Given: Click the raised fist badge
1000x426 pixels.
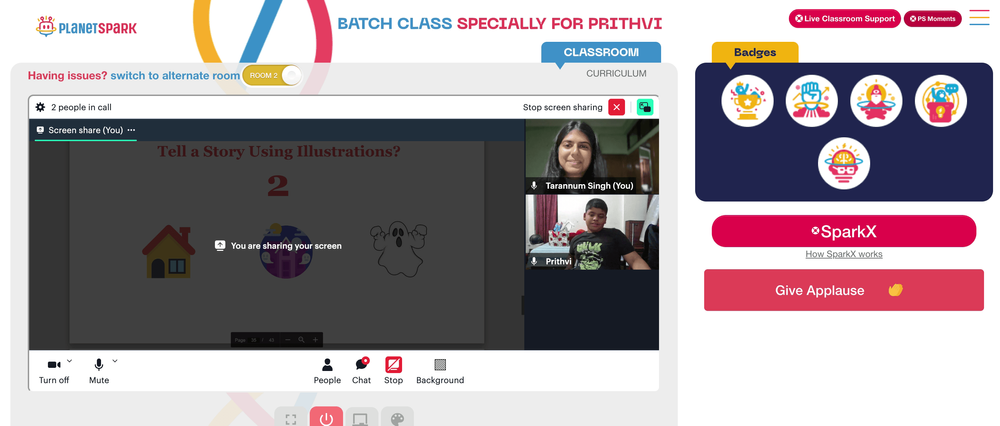Looking at the screenshot, I should click(812, 101).
